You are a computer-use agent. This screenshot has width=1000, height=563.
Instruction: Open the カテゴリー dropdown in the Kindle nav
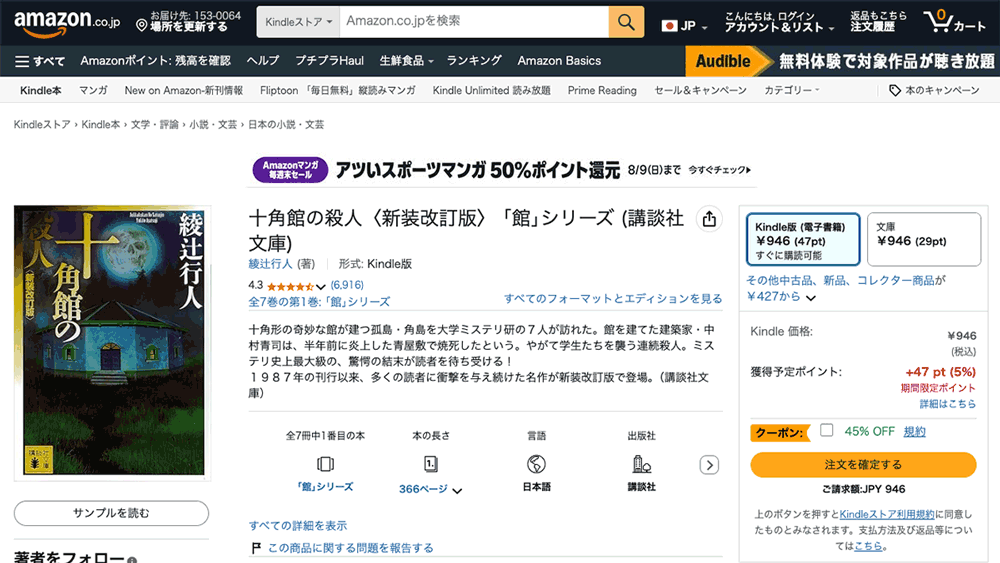[791, 91]
